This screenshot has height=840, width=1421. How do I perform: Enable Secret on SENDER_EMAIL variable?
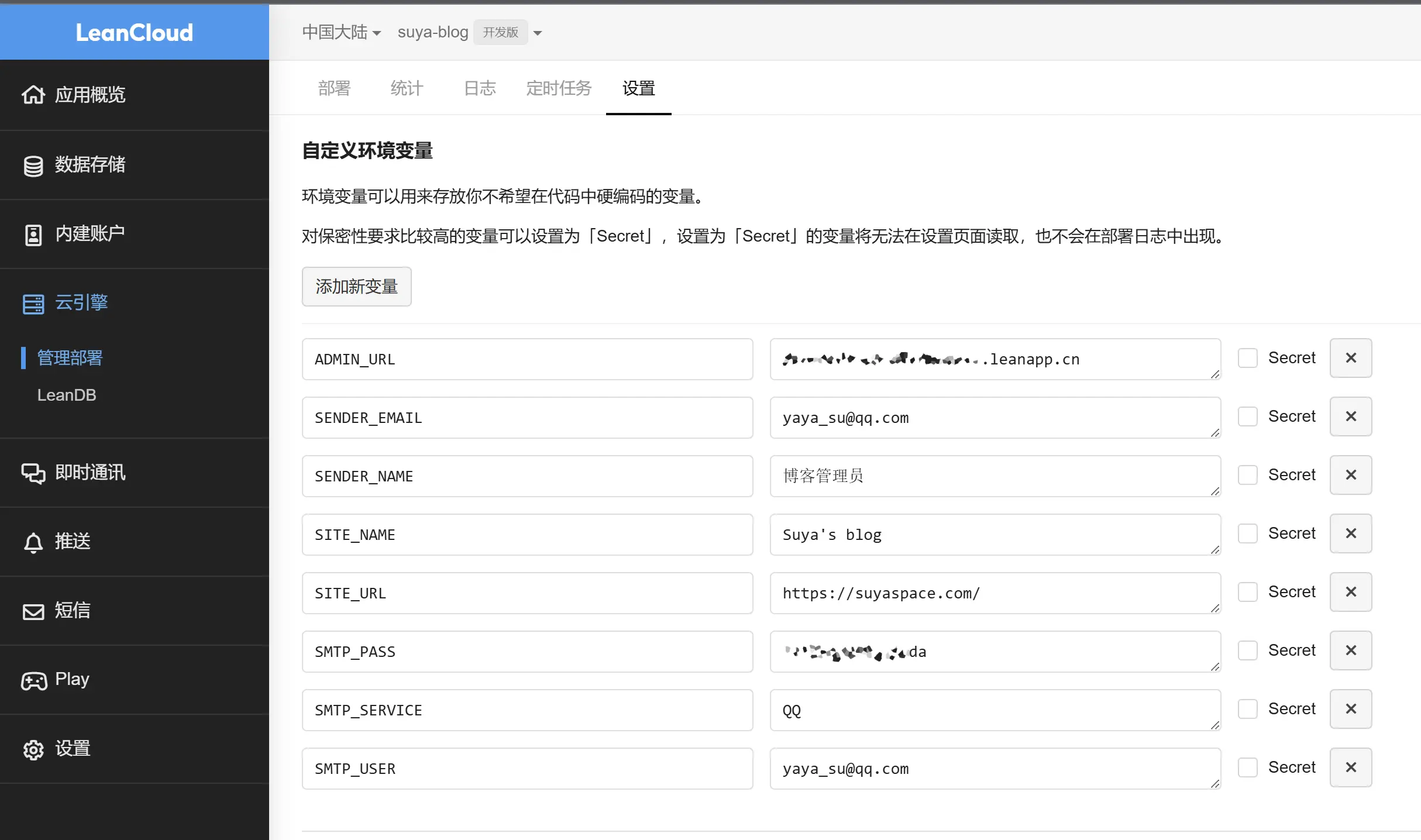(x=1247, y=416)
